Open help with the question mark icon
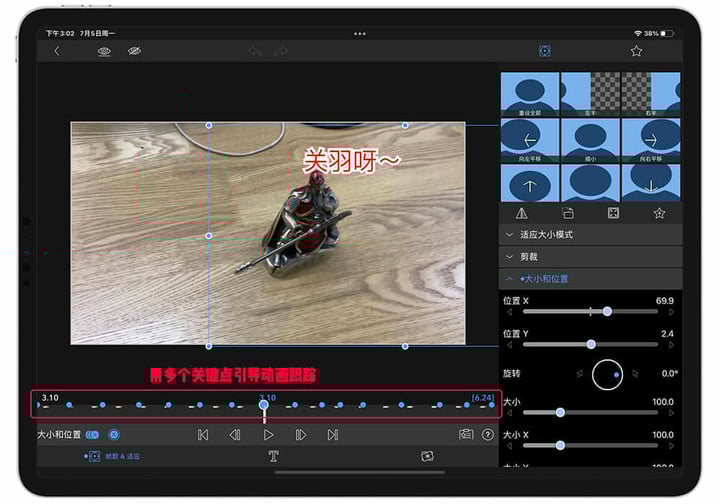Viewport: 720px width, 504px height. coord(488,434)
